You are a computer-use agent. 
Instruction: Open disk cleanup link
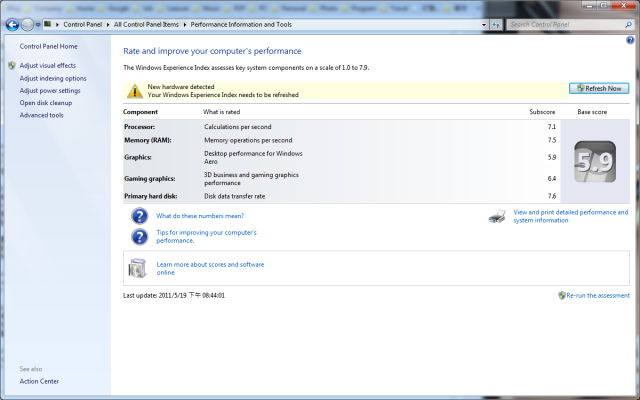pyautogui.click(x=46, y=103)
